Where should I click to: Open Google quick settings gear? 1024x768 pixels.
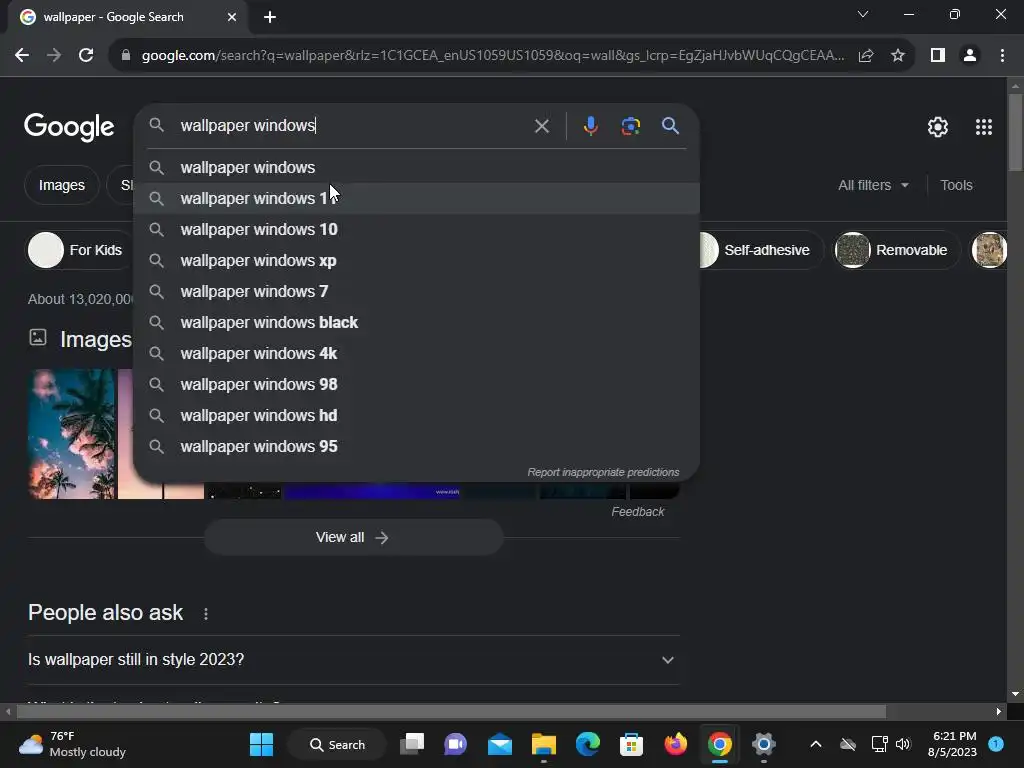click(x=938, y=127)
